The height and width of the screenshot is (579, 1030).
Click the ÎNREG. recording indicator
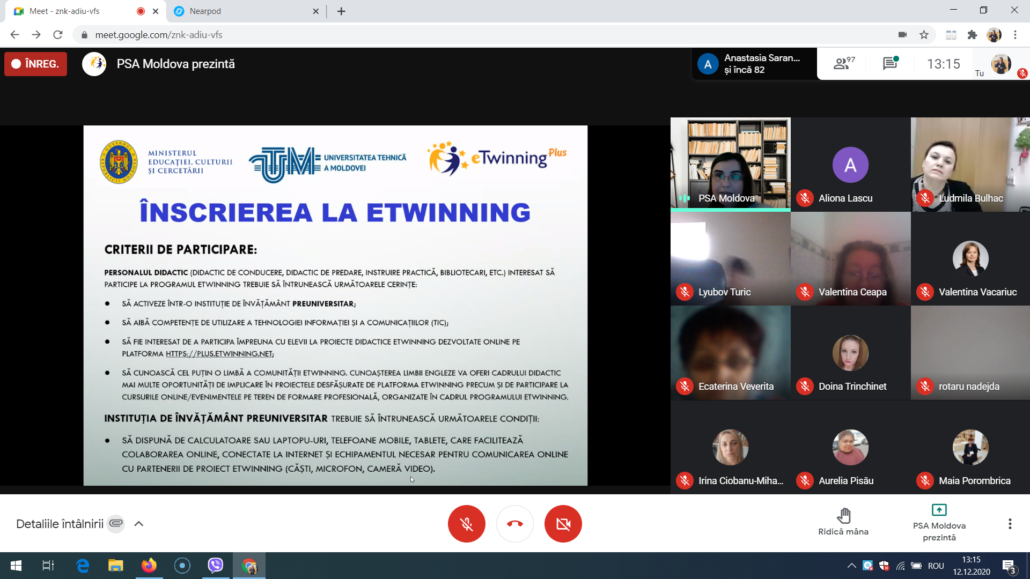pos(35,64)
